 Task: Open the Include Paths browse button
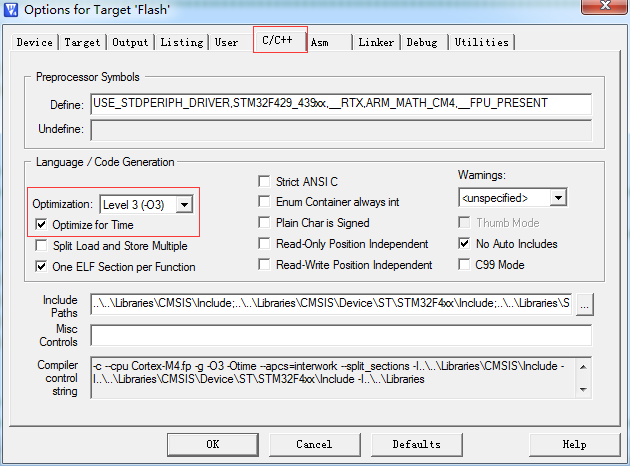585,305
